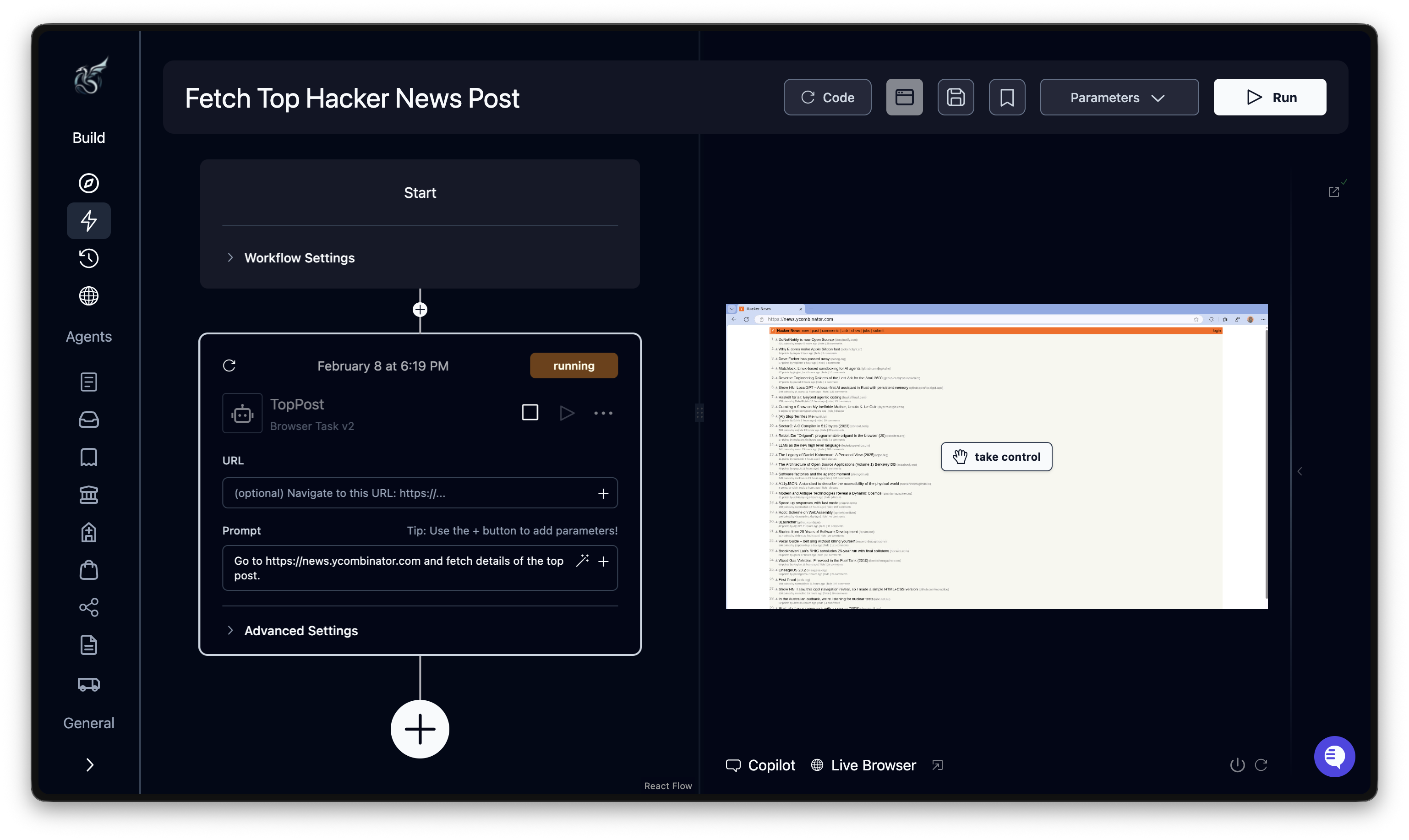Viewport: 1409px width, 840px height.
Task: Click the power icon below live browser
Action: click(1237, 765)
